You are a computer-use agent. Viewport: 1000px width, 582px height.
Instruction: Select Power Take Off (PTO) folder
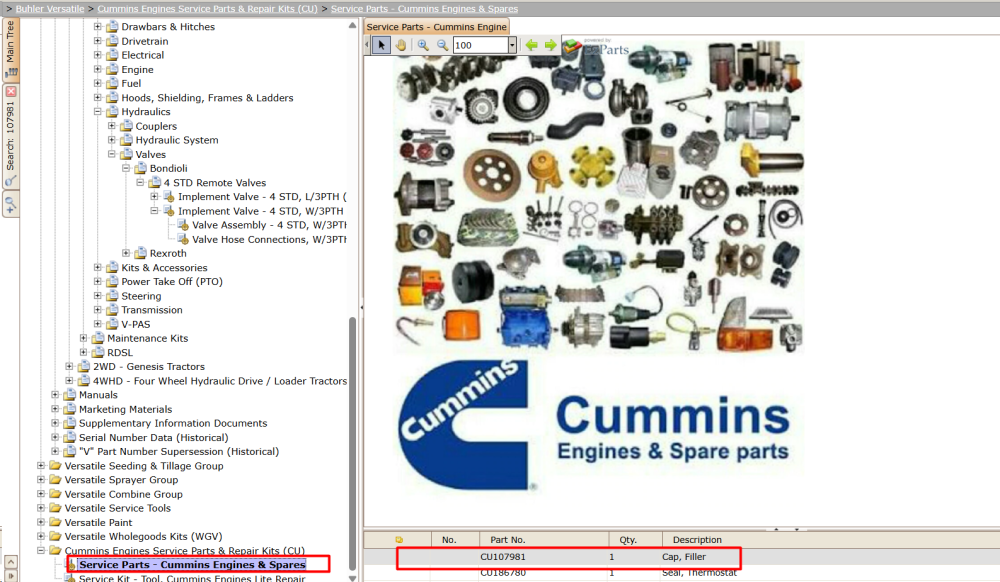[x=172, y=281]
